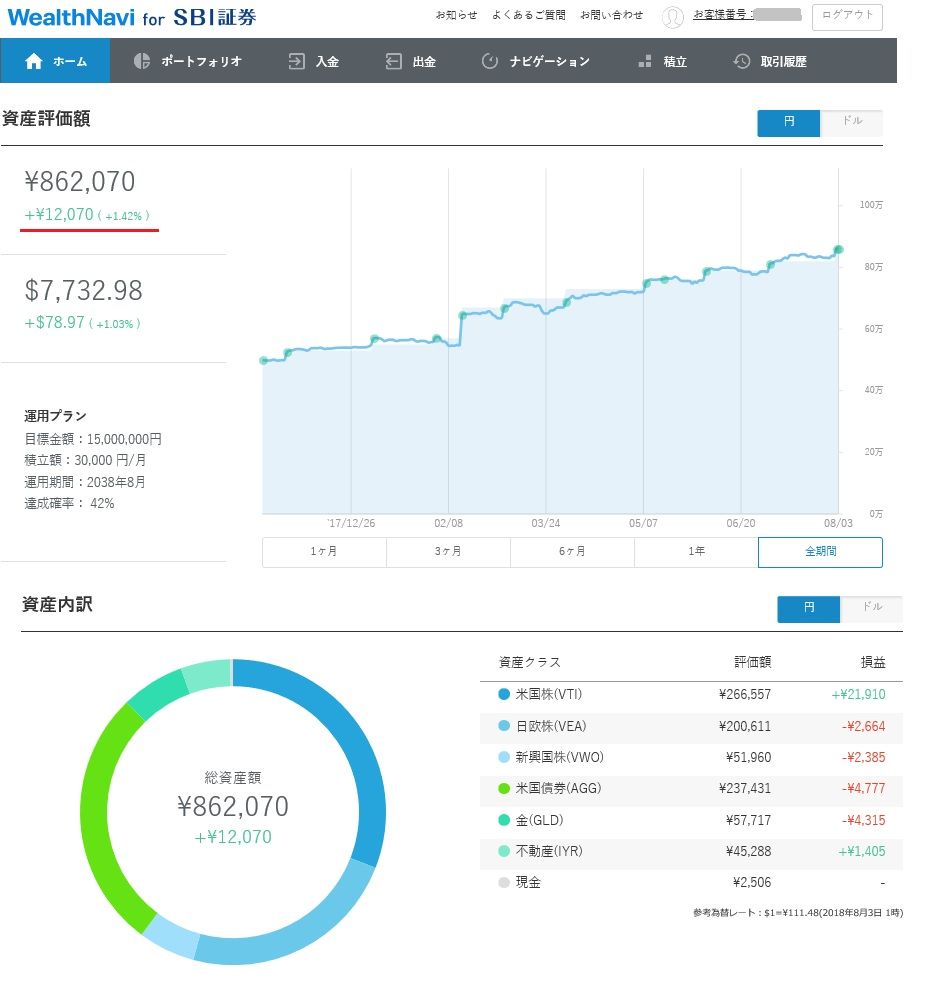
Task: Switch 資産内訳 to 円 display
Action: coord(808,609)
